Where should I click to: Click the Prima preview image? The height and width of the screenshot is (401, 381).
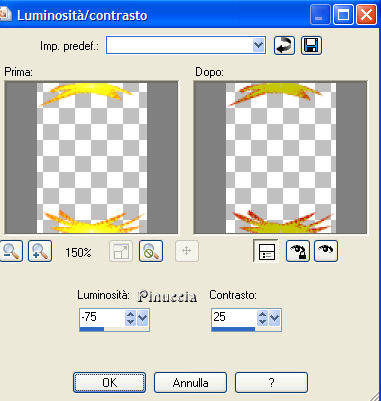(91, 157)
